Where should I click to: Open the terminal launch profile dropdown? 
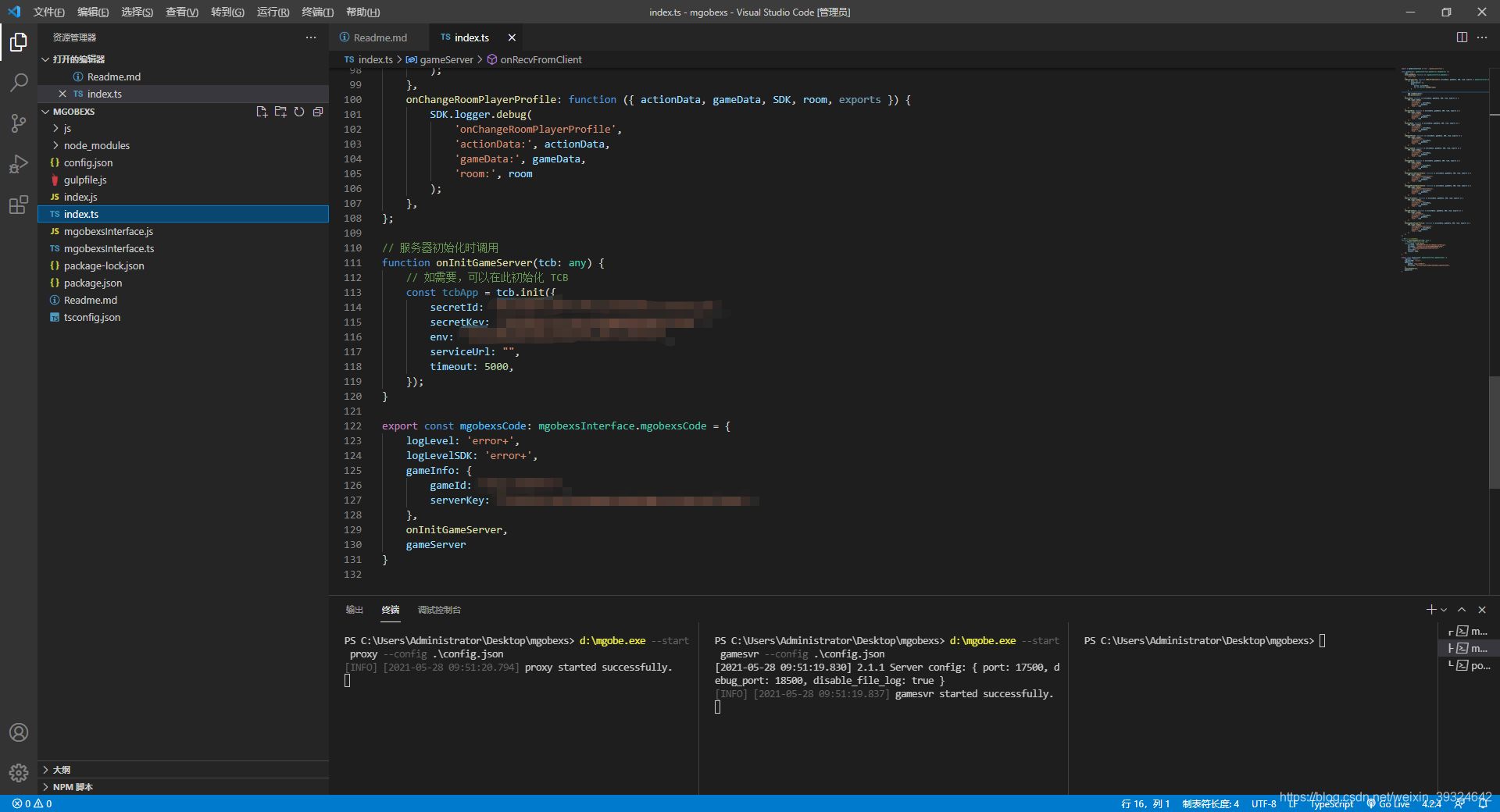pyautogui.click(x=1444, y=610)
